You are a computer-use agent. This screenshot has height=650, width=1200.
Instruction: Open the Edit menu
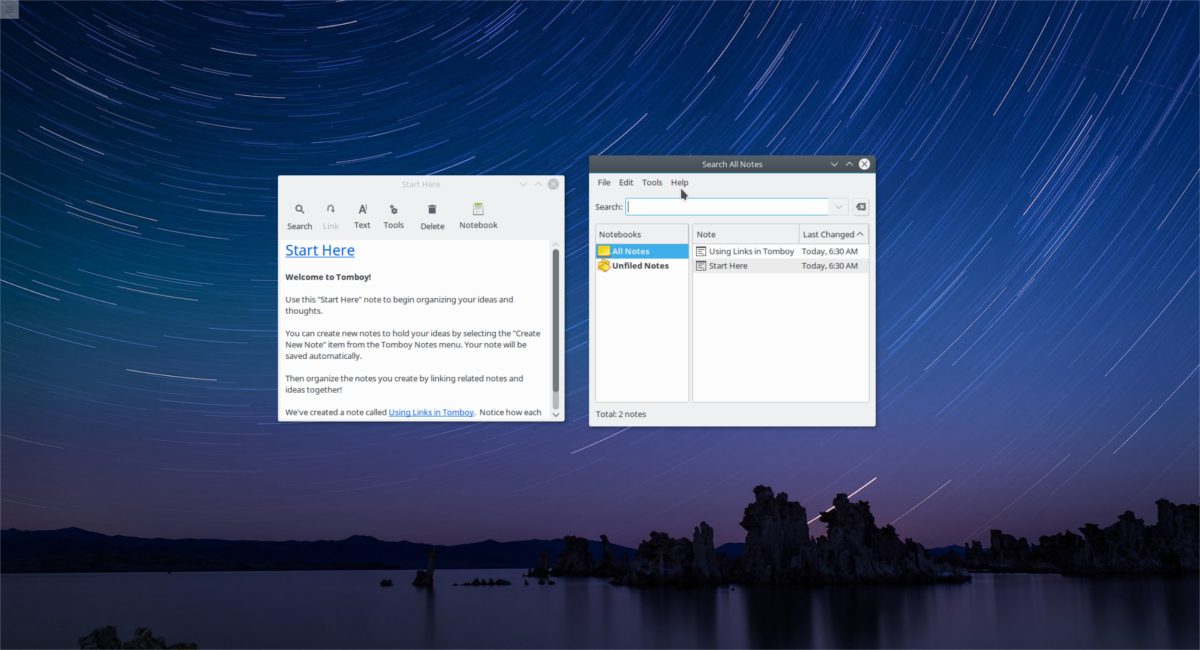pyautogui.click(x=626, y=183)
